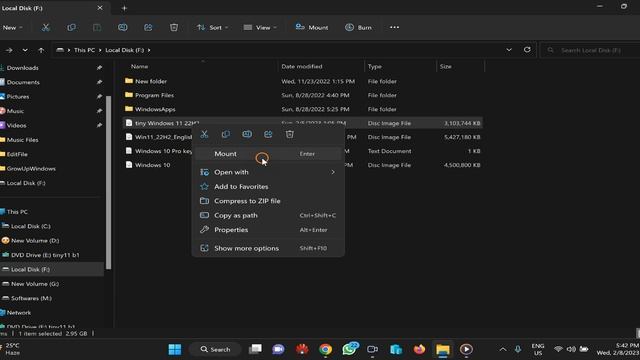Select the WindowsApps folder
This screenshot has width=640, height=360.
coord(302,109)
